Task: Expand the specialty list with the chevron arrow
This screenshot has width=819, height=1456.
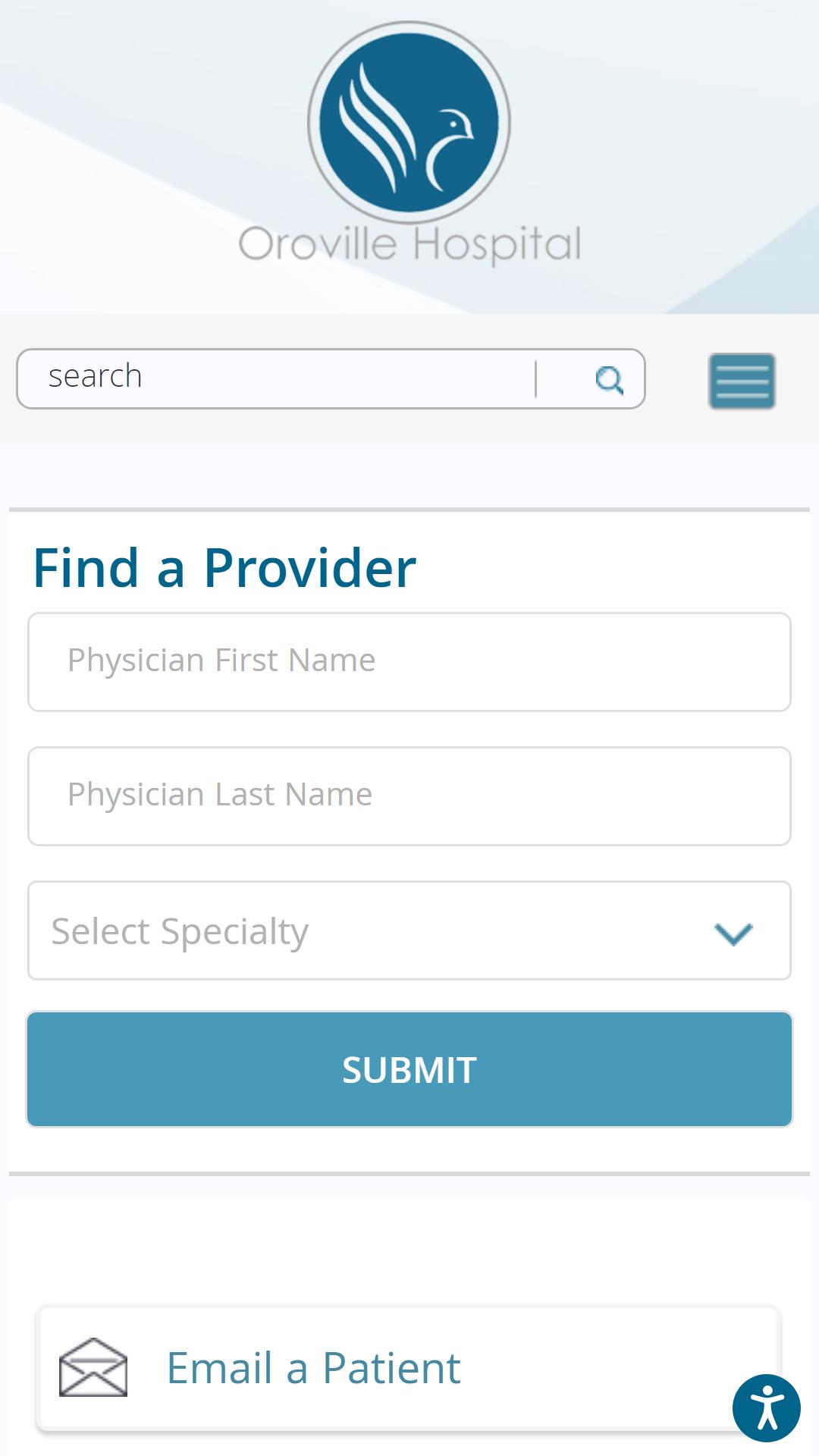Action: [733, 934]
